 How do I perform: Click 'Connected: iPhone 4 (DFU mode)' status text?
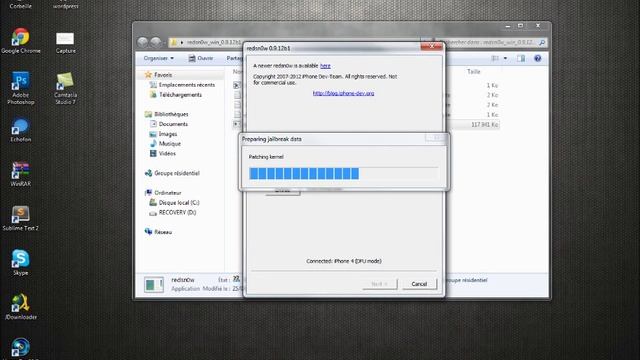(344, 261)
